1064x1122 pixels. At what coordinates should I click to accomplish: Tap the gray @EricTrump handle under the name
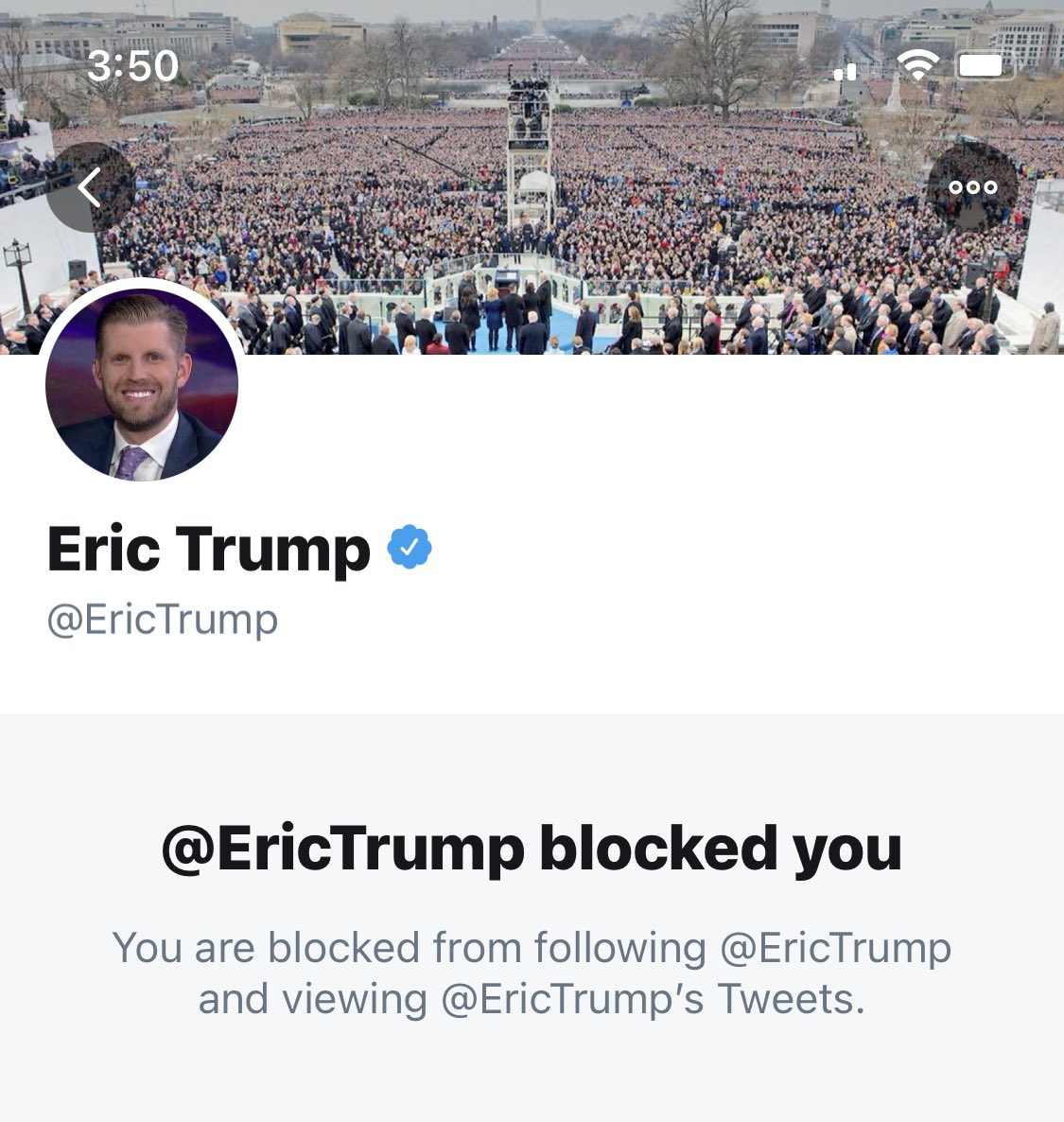click(x=163, y=620)
